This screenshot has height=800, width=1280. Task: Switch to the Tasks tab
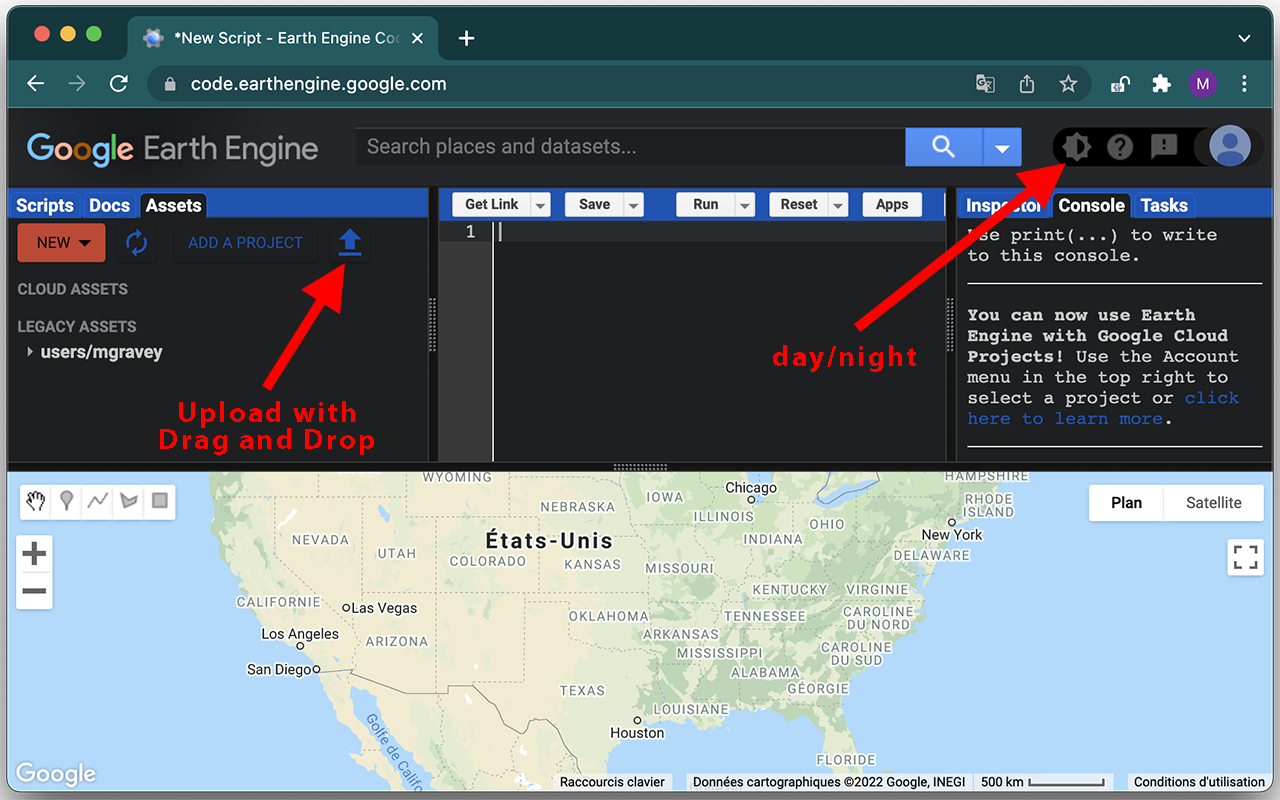coord(1164,205)
